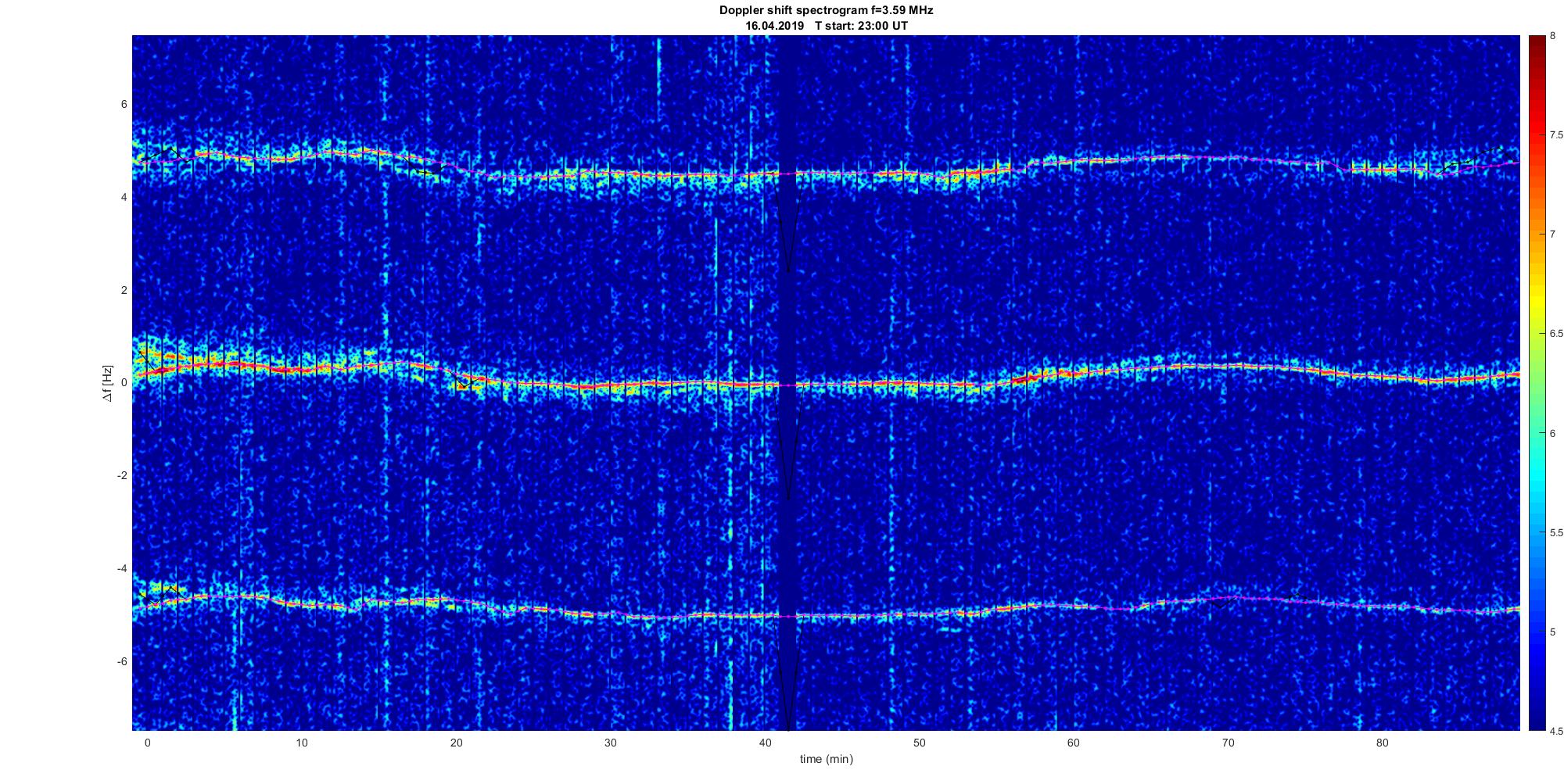1564x784 pixels.
Task: Click the colorbar tick label "8"
Action: tap(1552, 36)
